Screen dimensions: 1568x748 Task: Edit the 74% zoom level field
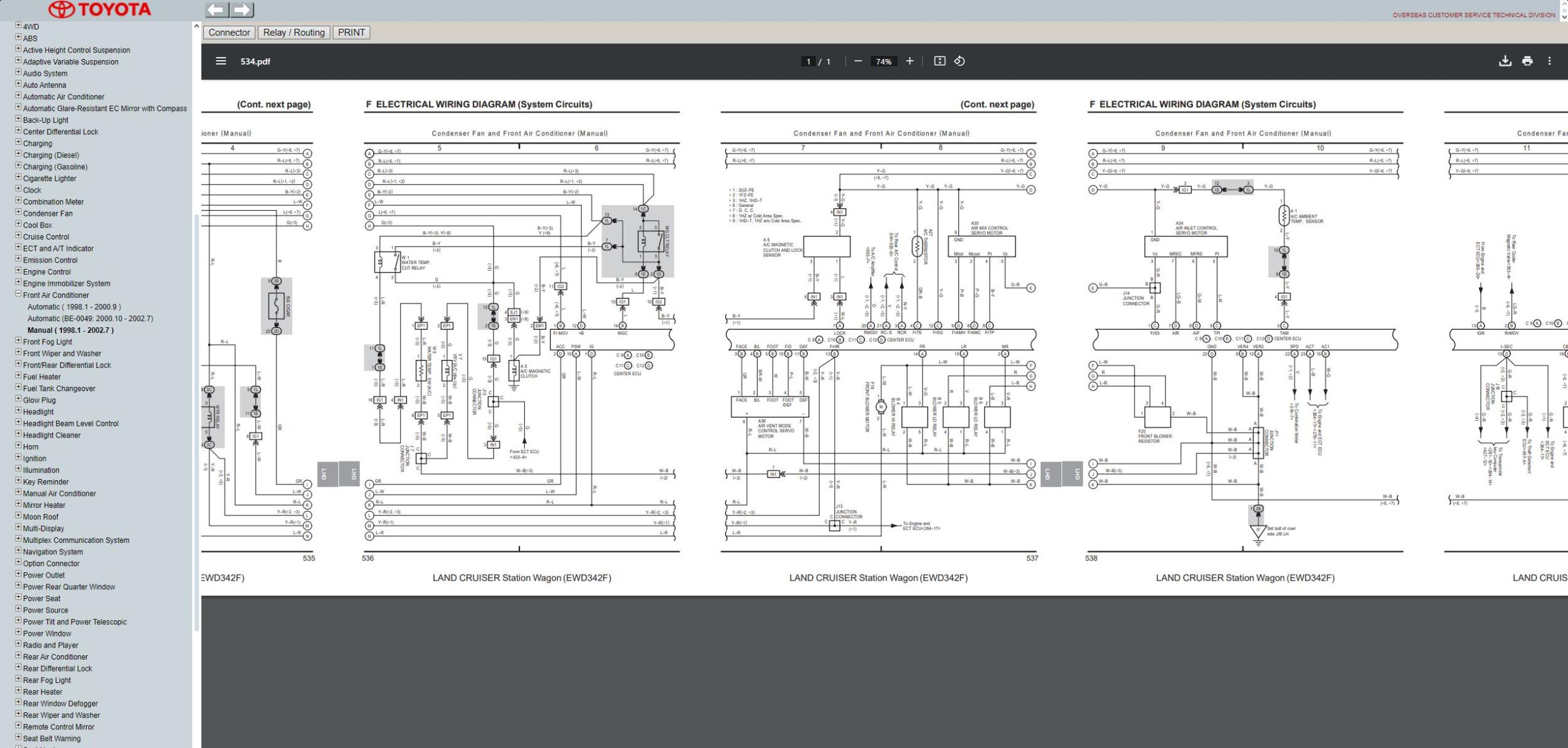coord(884,61)
